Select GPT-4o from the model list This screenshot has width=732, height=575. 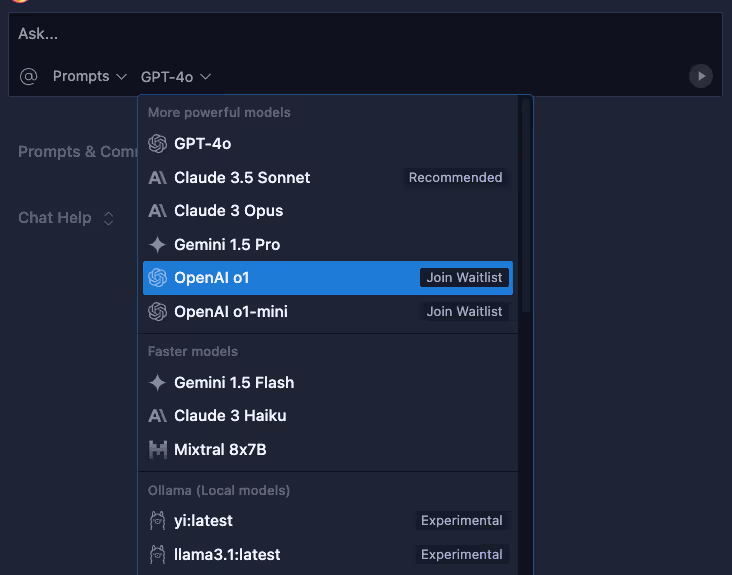[328, 144]
